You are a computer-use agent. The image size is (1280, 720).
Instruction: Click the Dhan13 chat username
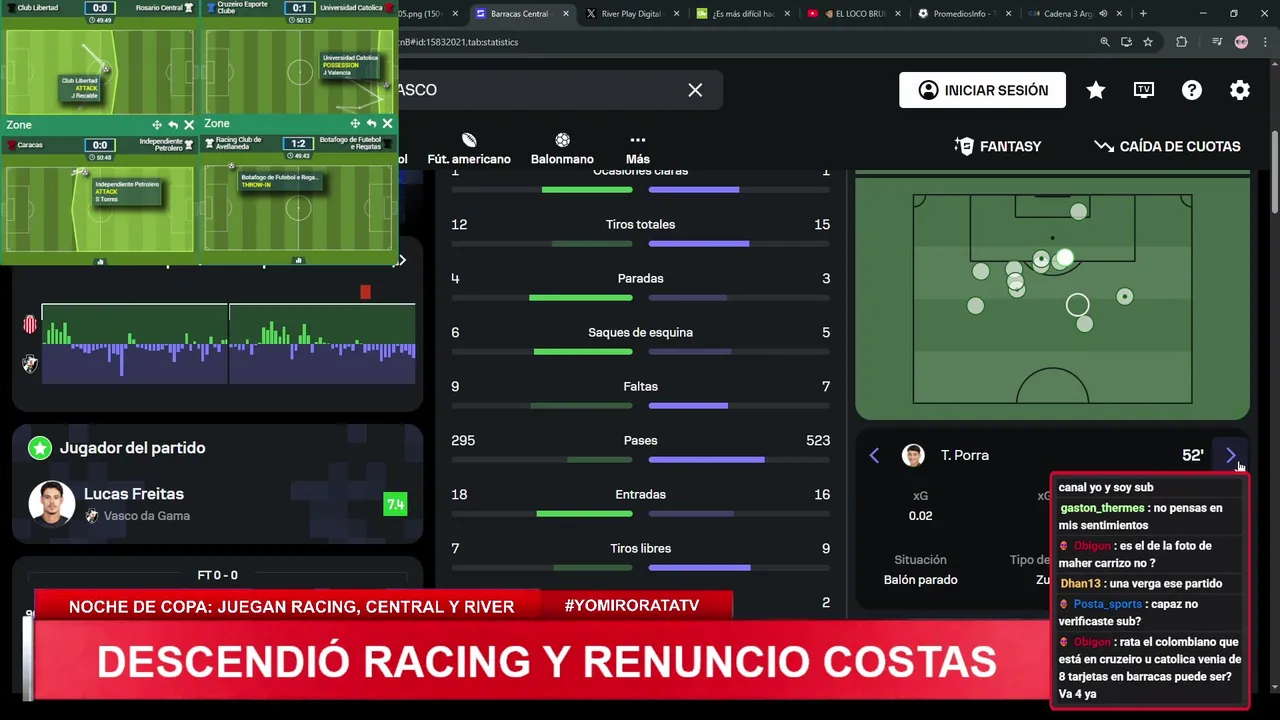coord(1080,584)
